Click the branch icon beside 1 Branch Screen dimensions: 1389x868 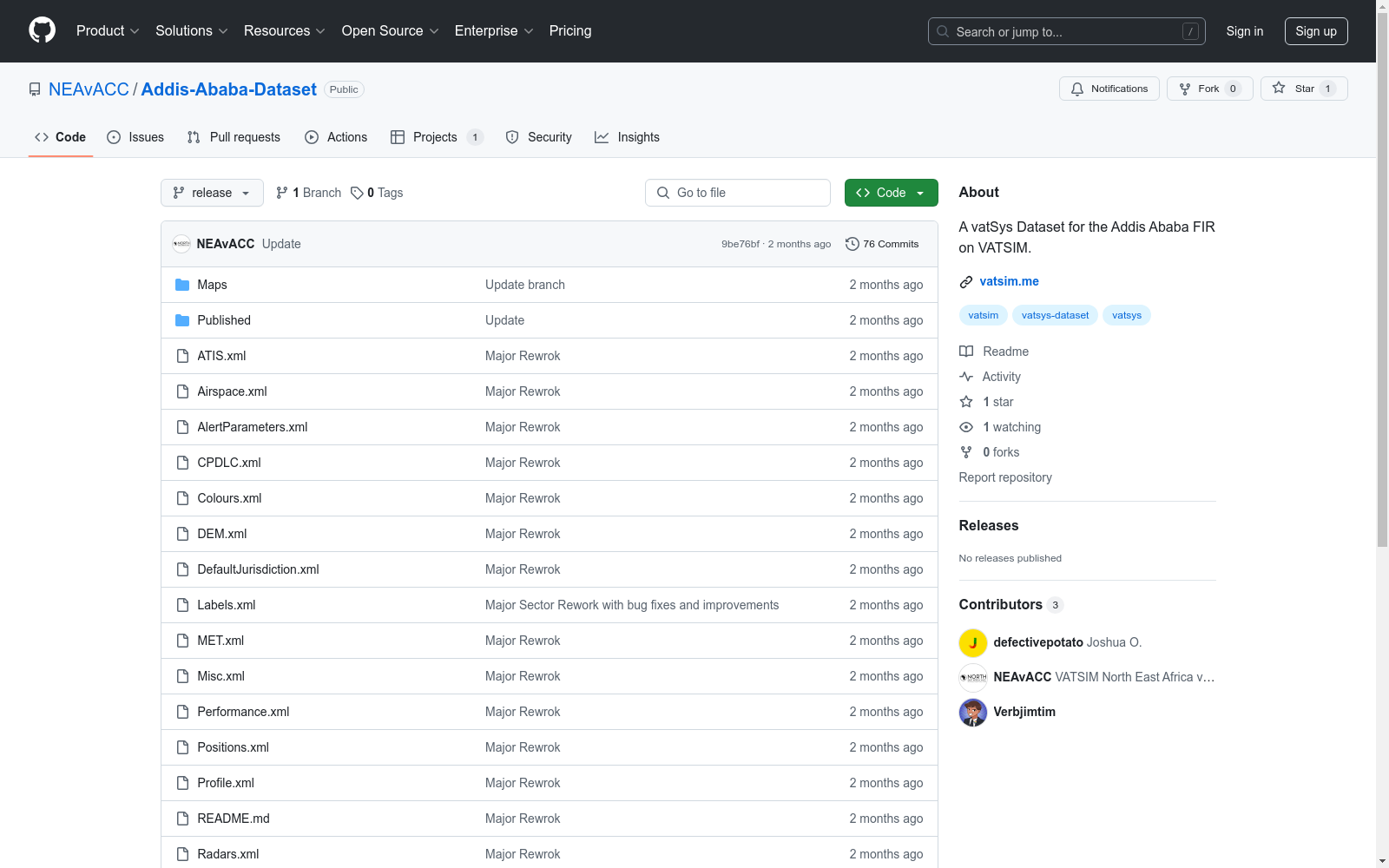coord(282,193)
